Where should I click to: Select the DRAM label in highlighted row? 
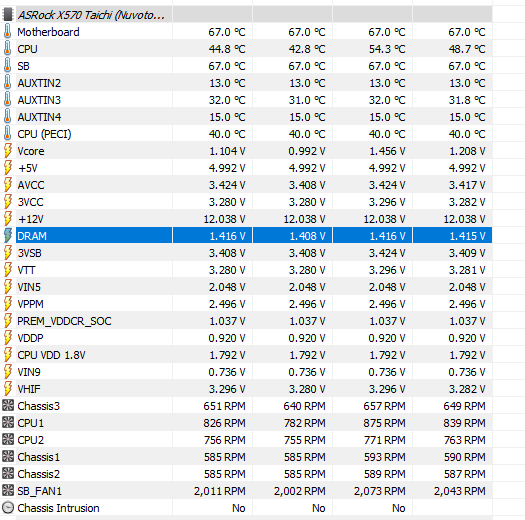pos(32,236)
